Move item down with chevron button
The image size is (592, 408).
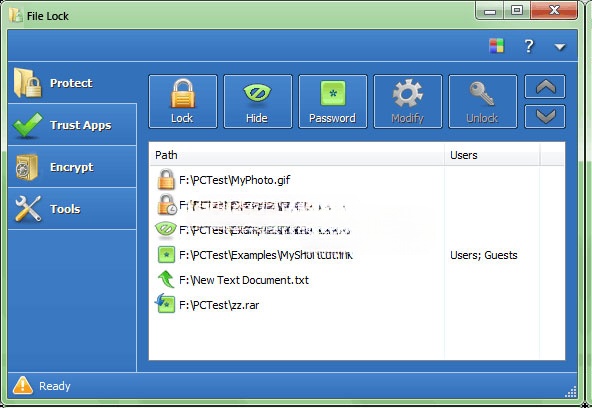click(545, 117)
